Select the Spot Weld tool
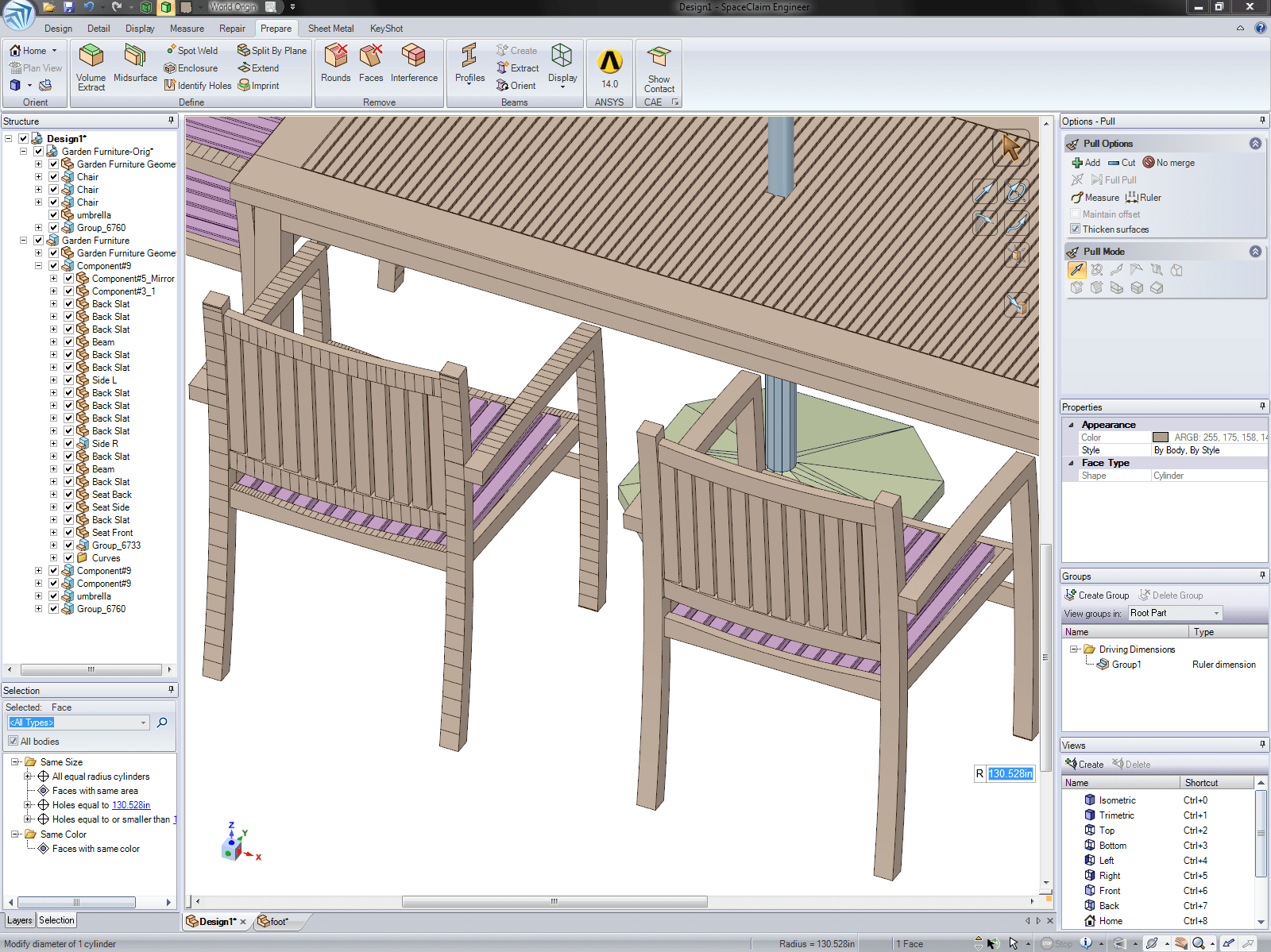The width and height of the screenshot is (1271, 952). tap(191, 51)
